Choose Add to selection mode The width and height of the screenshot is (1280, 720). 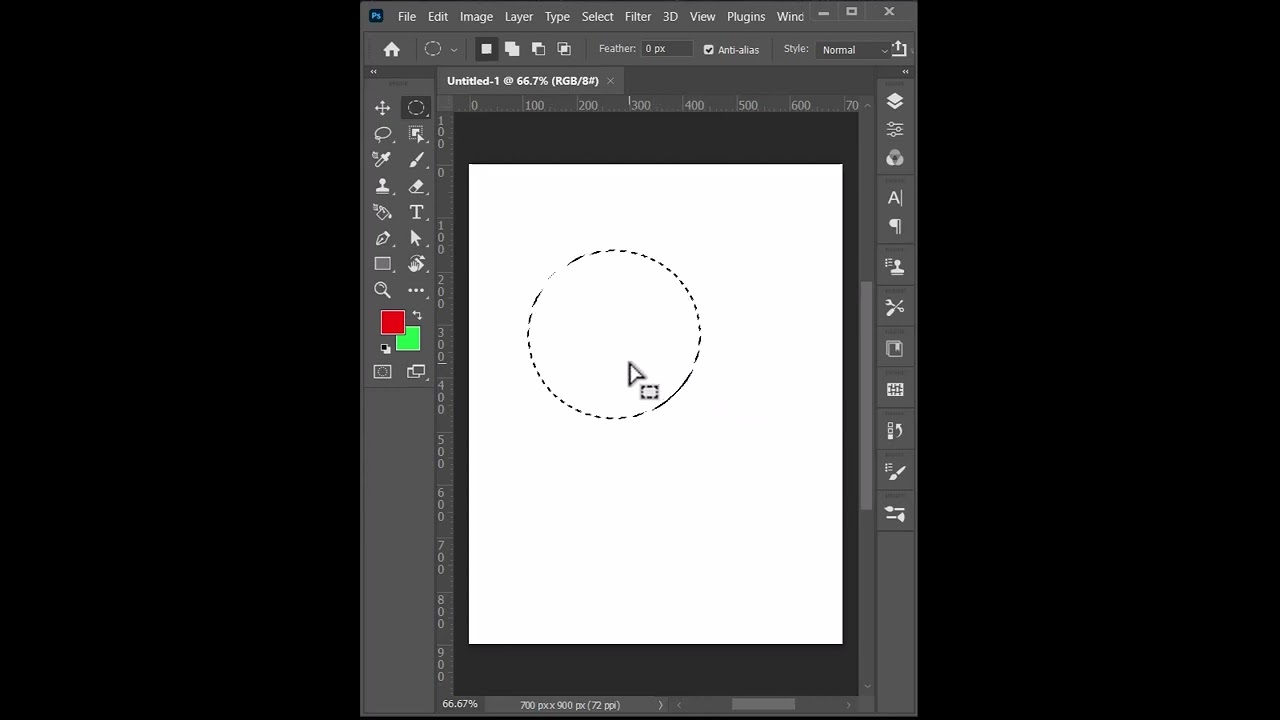pos(512,49)
